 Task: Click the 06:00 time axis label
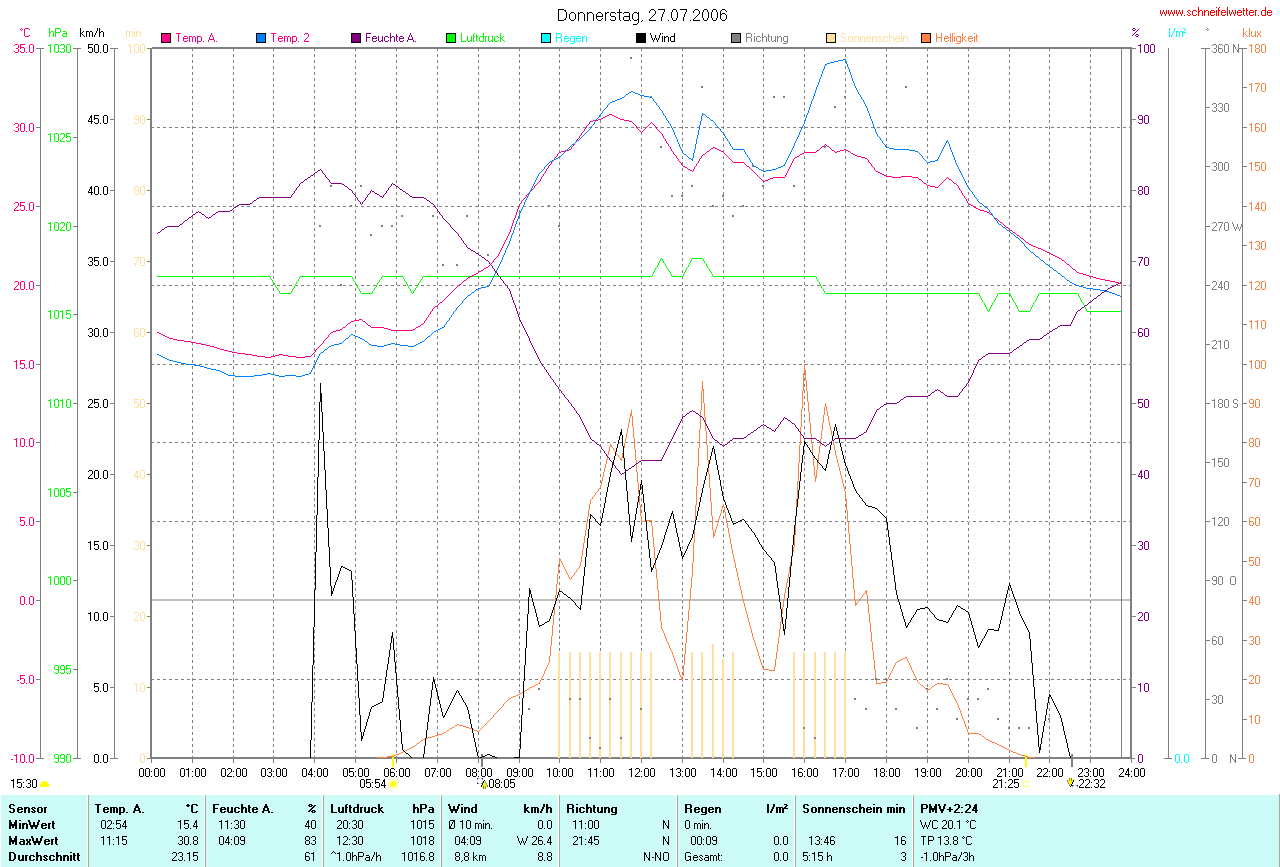click(x=396, y=772)
